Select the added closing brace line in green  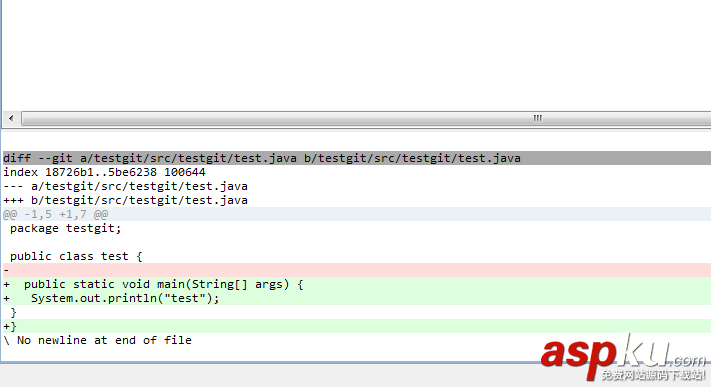click(x=357, y=326)
